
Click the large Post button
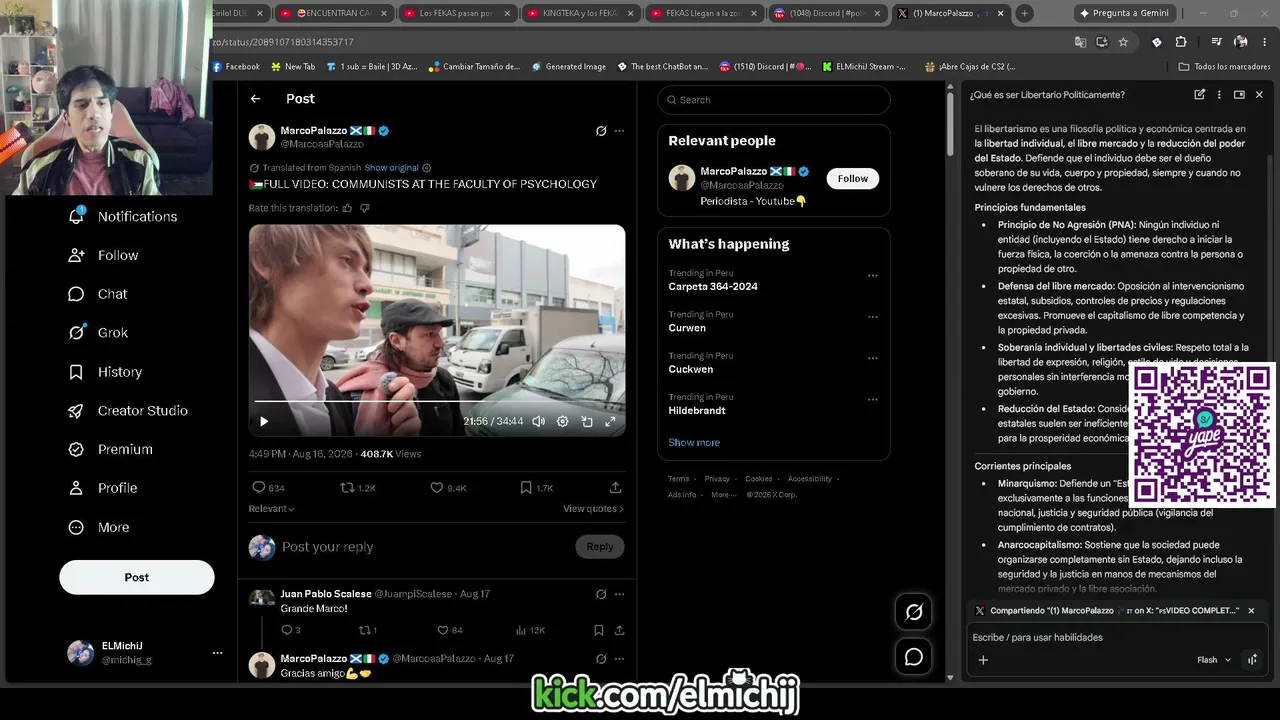[x=137, y=577]
